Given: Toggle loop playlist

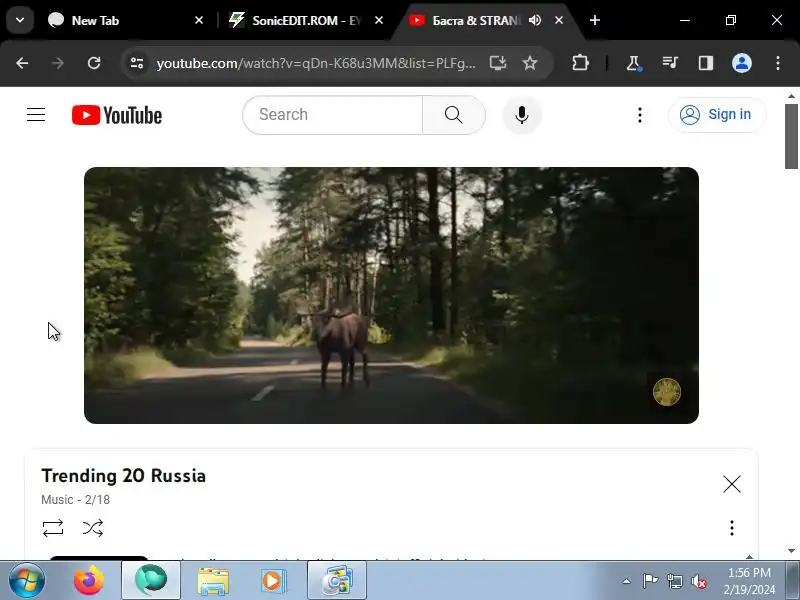Looking at the screenshot, I should [x=53, y=528].
